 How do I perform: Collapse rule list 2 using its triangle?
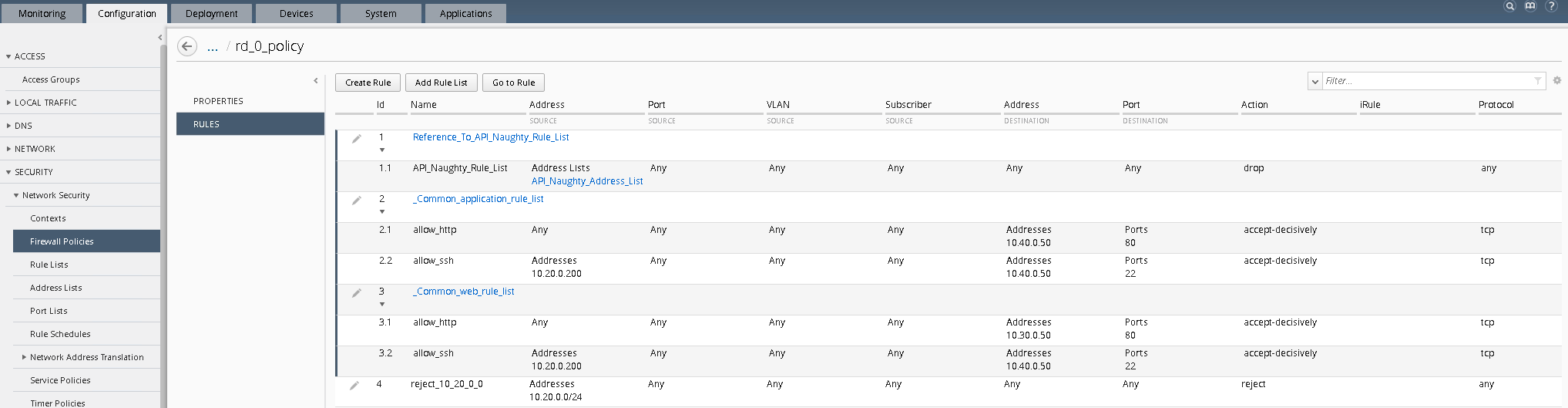[x=382, y=211]
